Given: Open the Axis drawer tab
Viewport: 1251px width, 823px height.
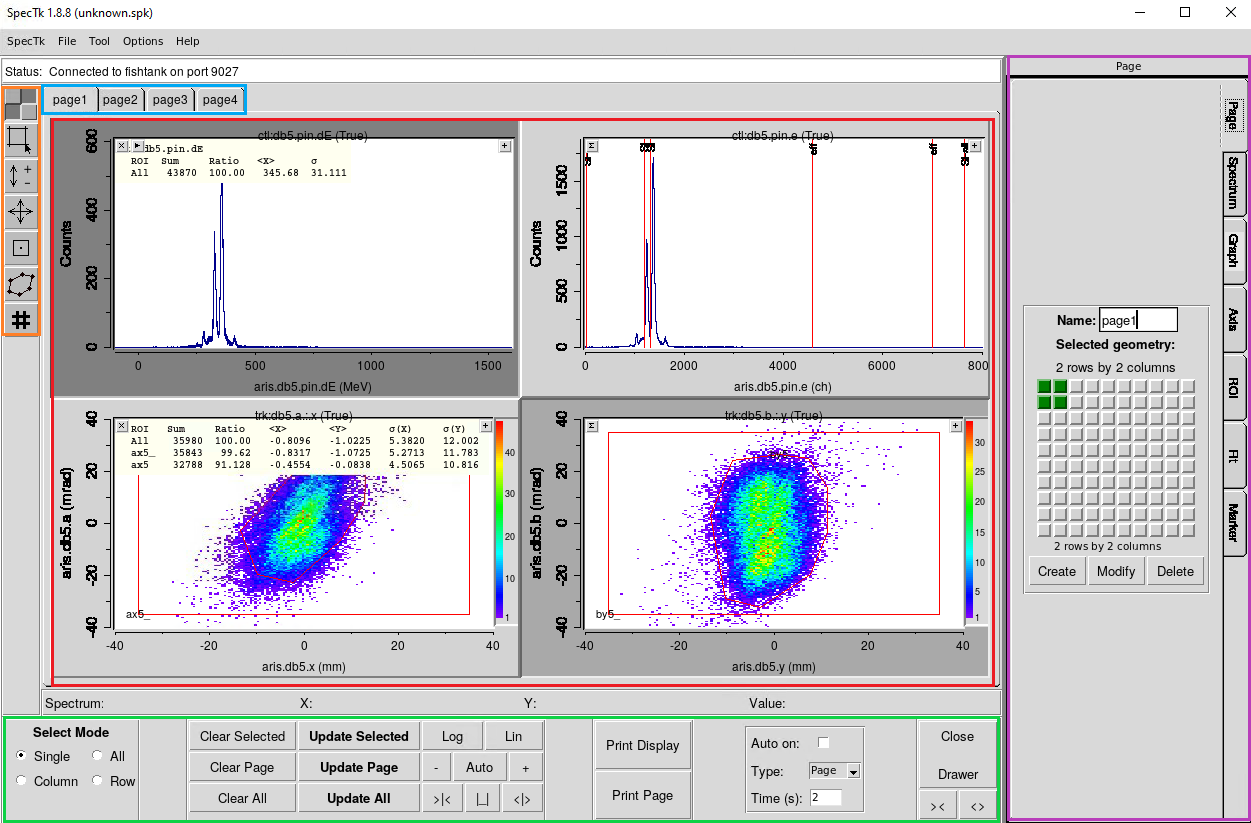Looking at the screenshot, I should pyautogui.click(x=1234, y=319).
